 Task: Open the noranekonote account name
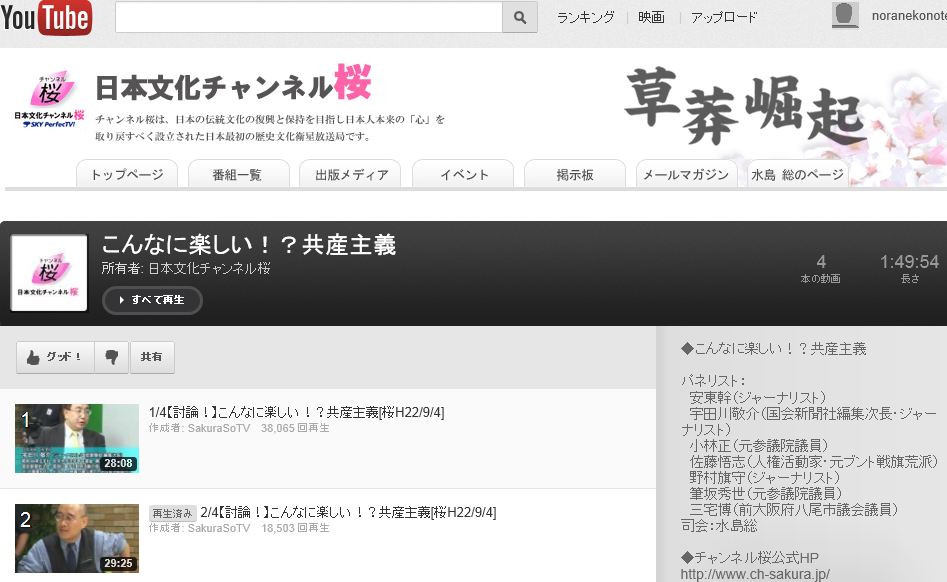(x=909, y=16)
